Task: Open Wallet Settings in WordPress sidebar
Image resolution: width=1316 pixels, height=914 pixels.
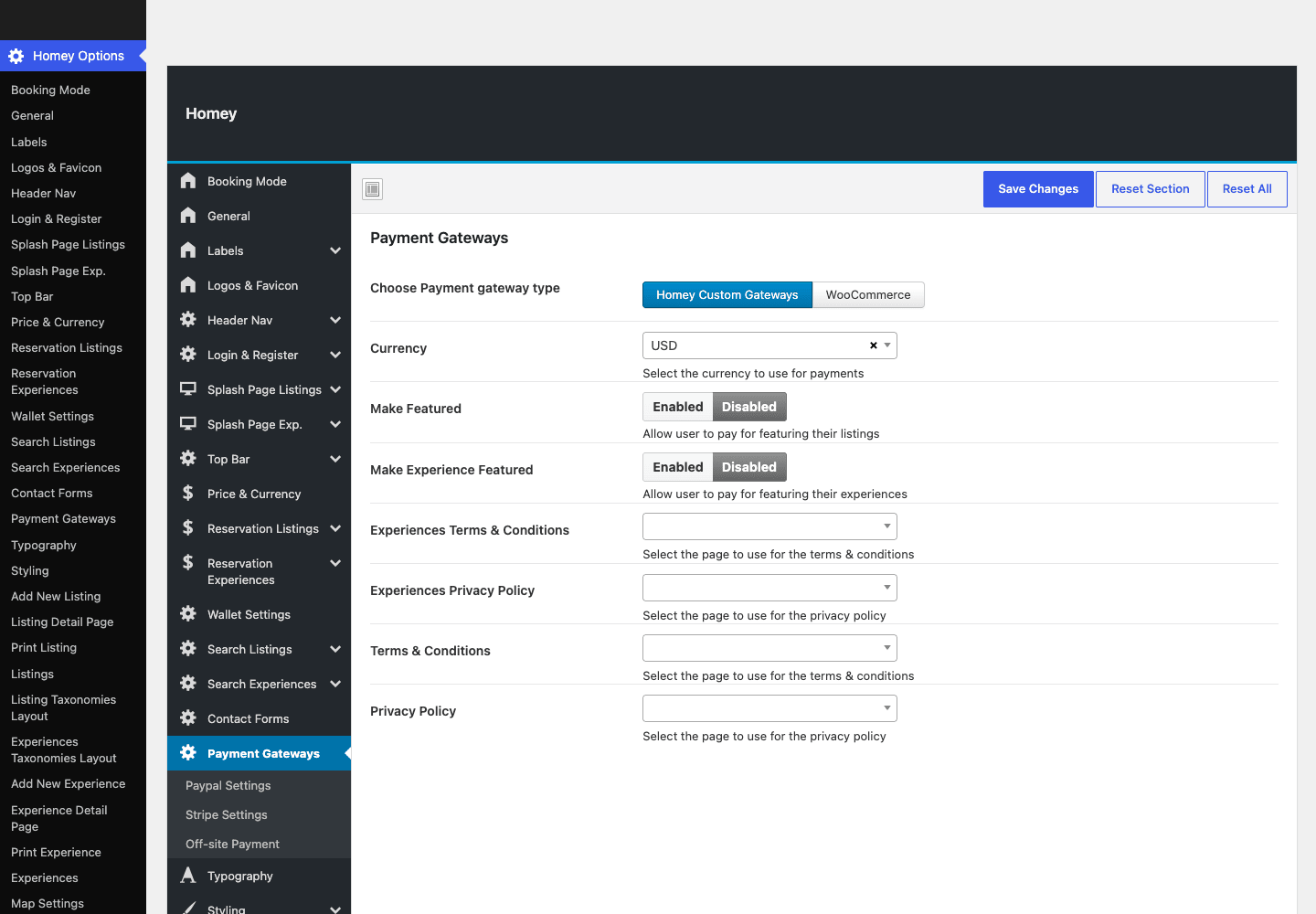Action: [52, 416]
